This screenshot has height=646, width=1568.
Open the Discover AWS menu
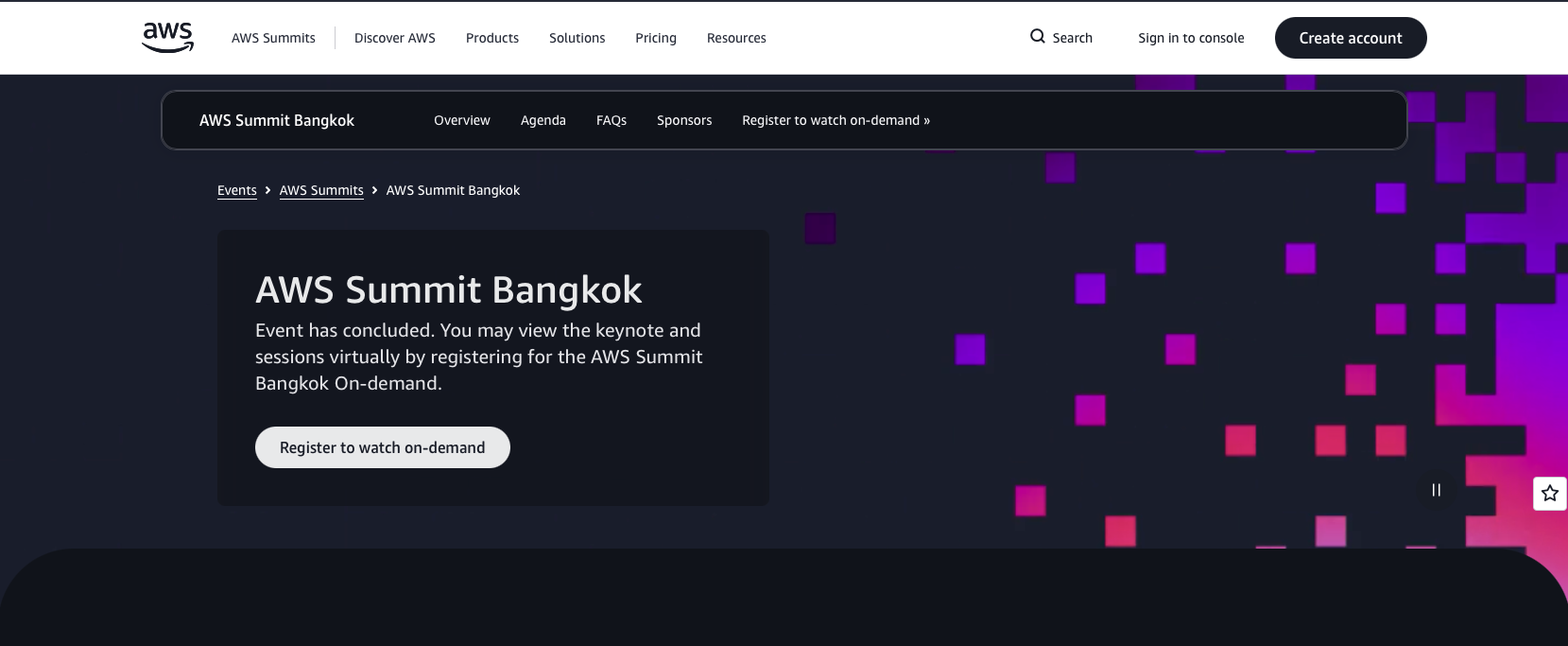click(395, 38)
